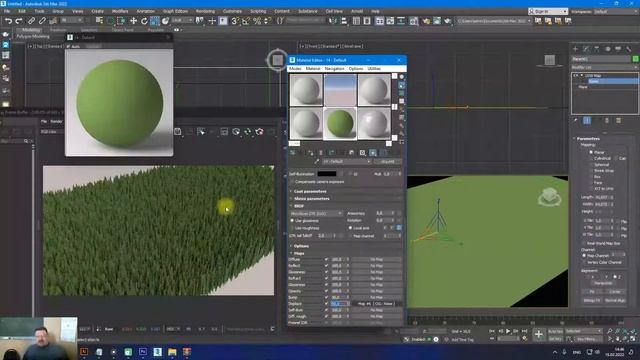Click Get Material icon in Material Editor toolbar
This screenshot has height=360, width=640.
click(x=293, y=153)
